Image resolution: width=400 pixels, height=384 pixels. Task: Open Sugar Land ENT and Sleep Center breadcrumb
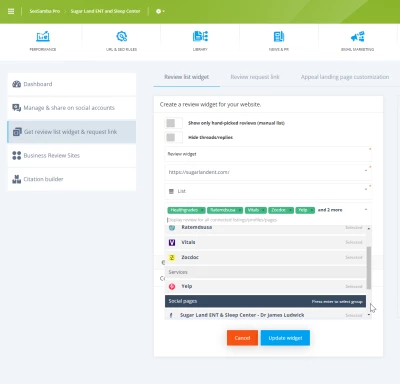(x=105, y=11)
